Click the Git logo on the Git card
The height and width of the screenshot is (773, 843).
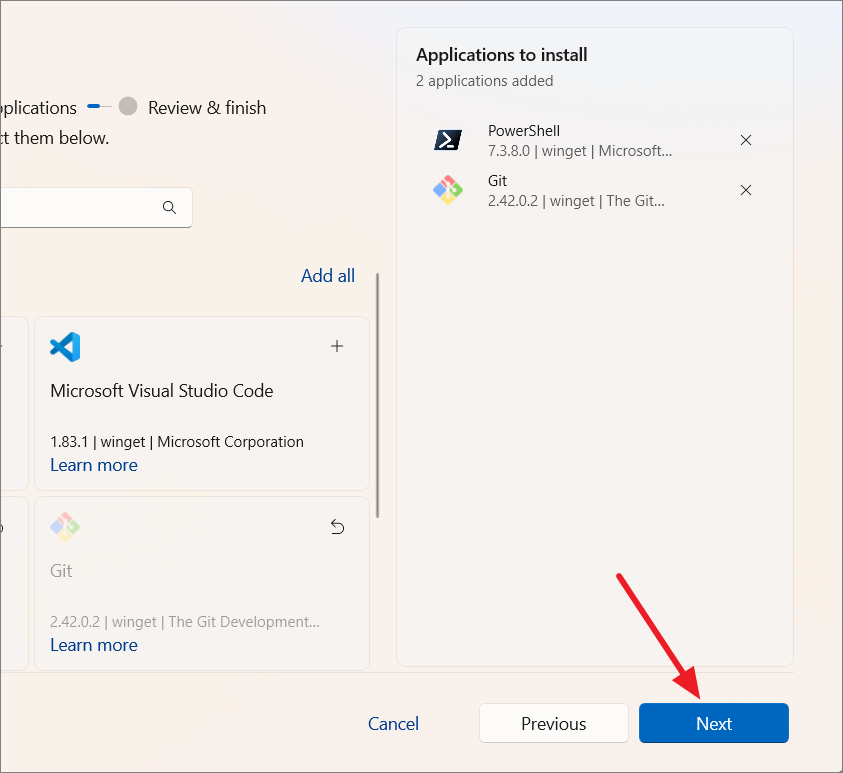65,527
